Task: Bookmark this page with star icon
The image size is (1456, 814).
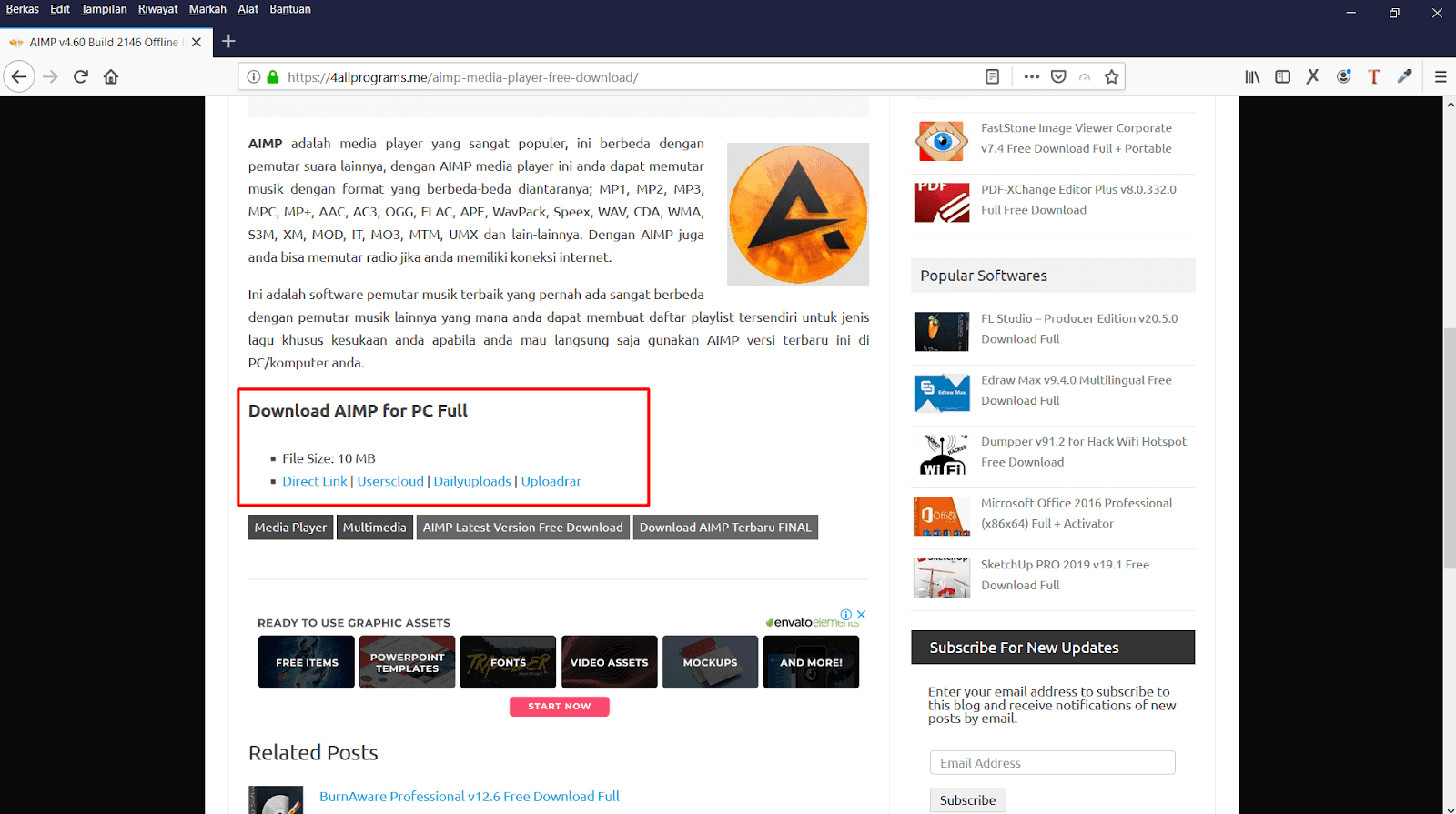Action: [1111, 77]
